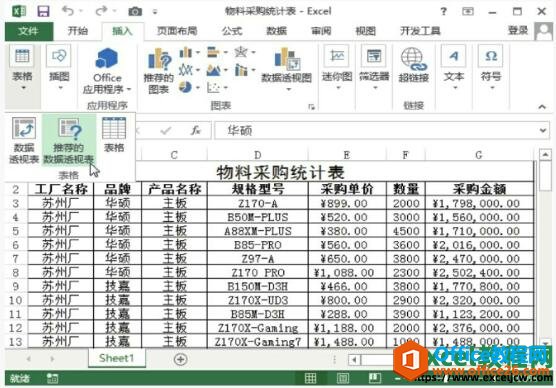Switch to the 审阅 tab
556x388 pixels.
coord(321,31)
